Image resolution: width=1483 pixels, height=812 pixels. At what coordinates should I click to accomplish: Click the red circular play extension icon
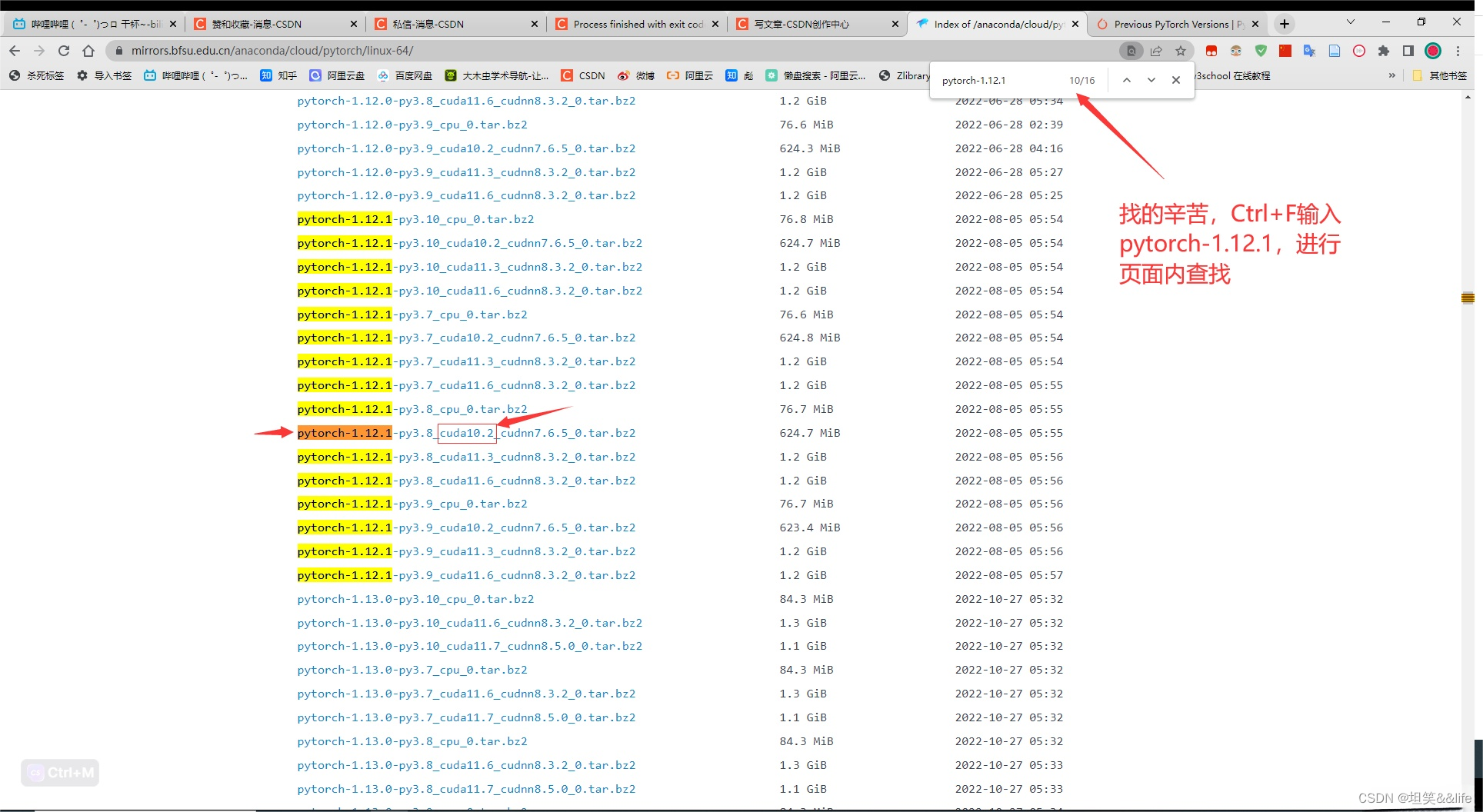click(x=1359, y=51)
